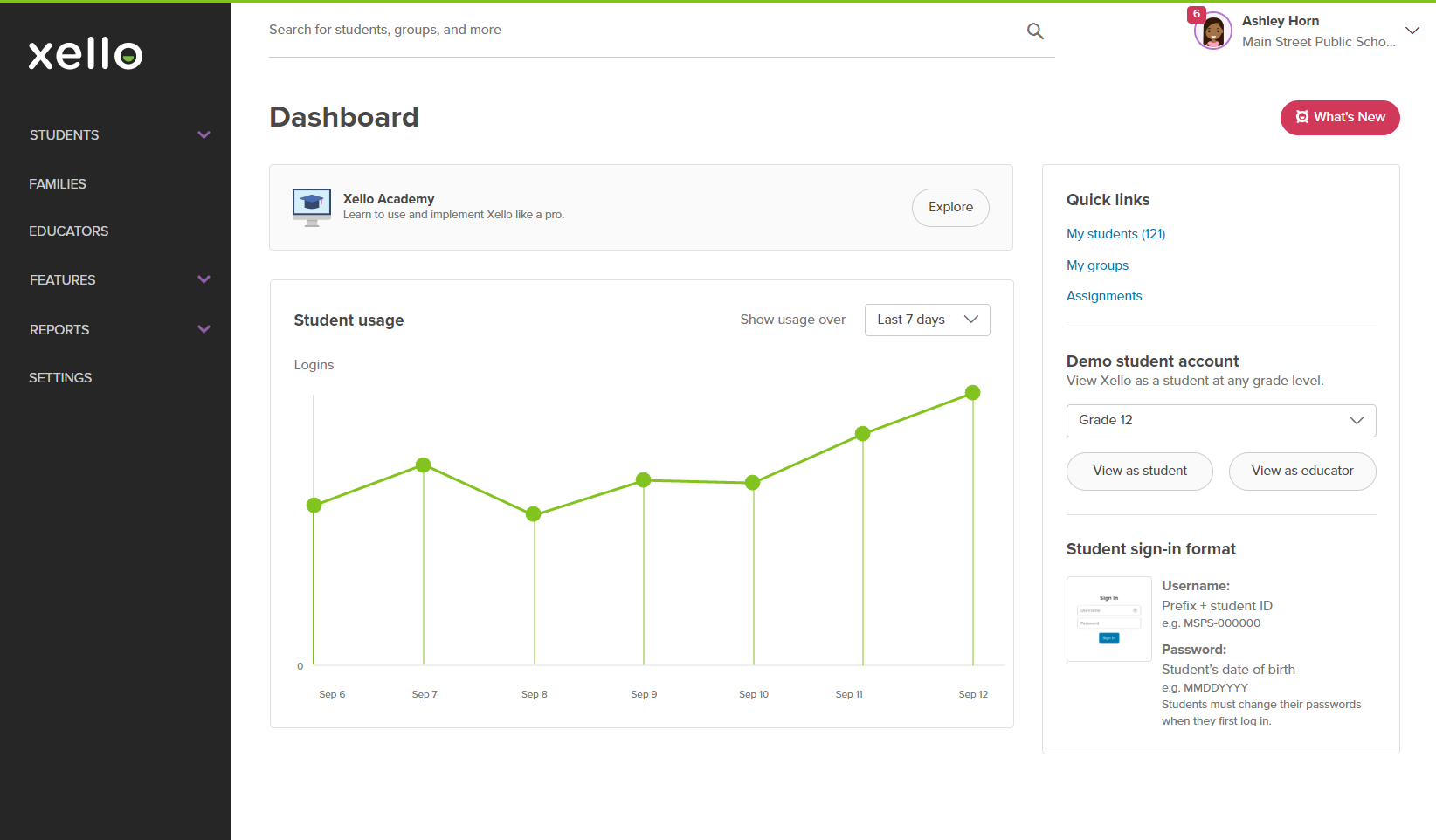The height and width of the screenshot is (840, 1436).
Task: Click the Sep 8 chart data point
Action: coord(534,514)
